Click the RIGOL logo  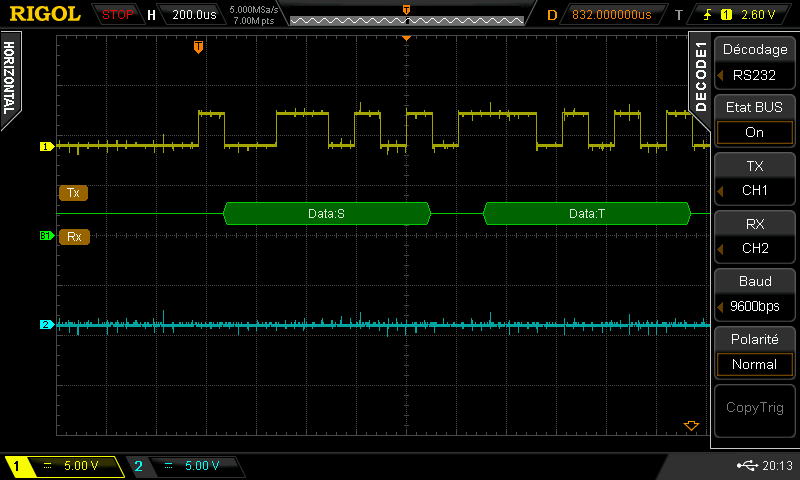pyautogui.click(x=45, y=14)
